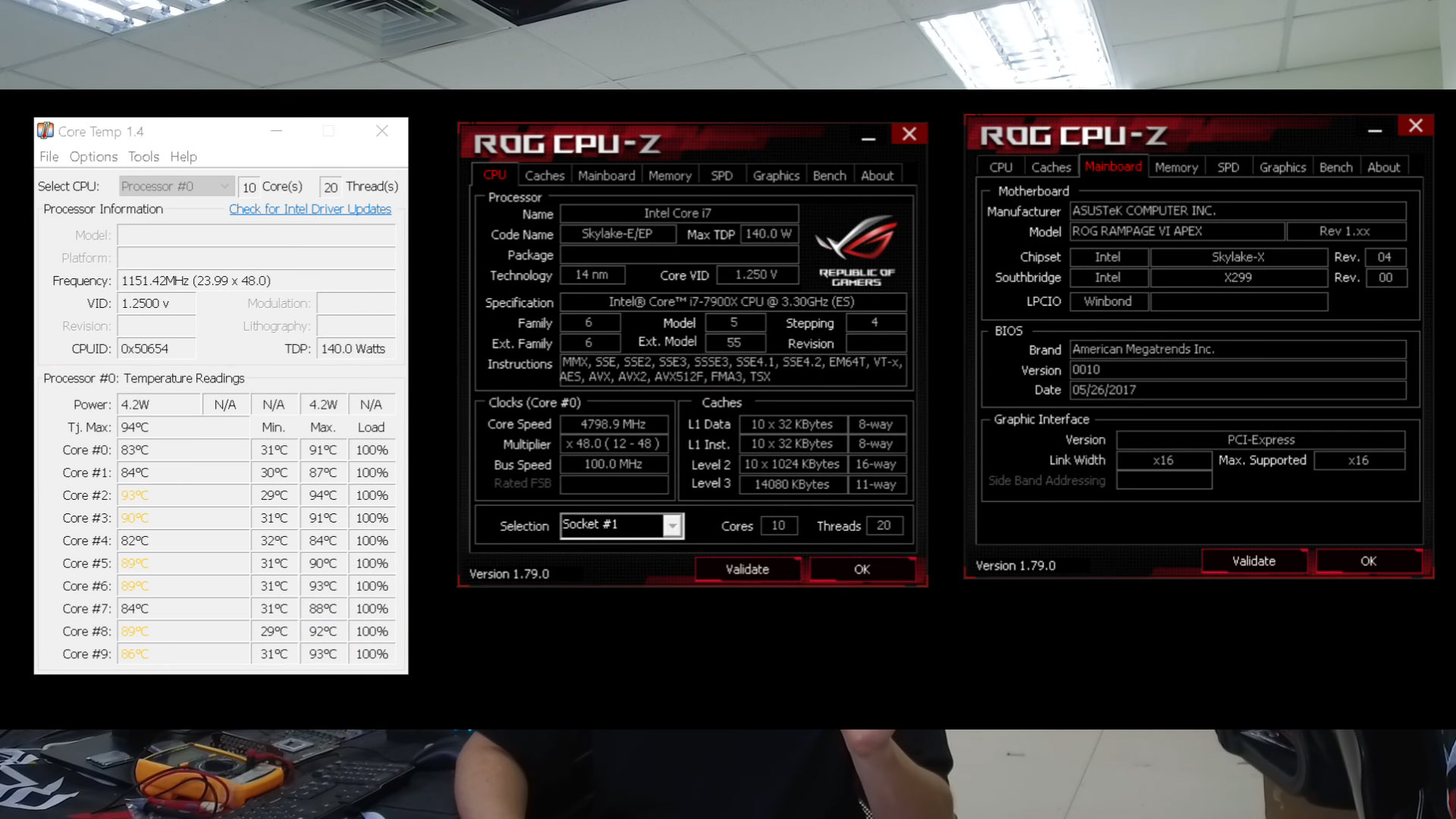Minimize the left ROG CPU-Z window

tap(868, 139)
